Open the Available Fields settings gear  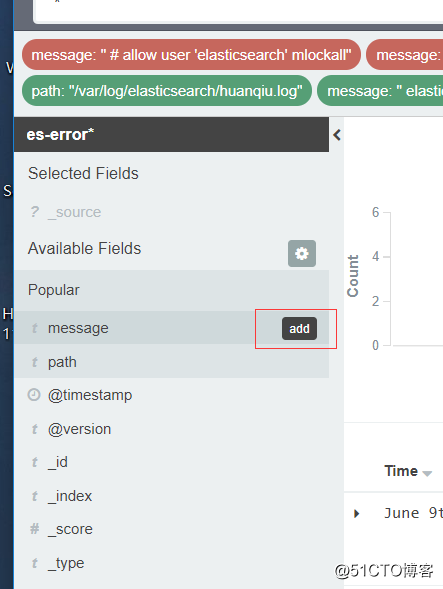pyautogui.click(x=302, y=254)
